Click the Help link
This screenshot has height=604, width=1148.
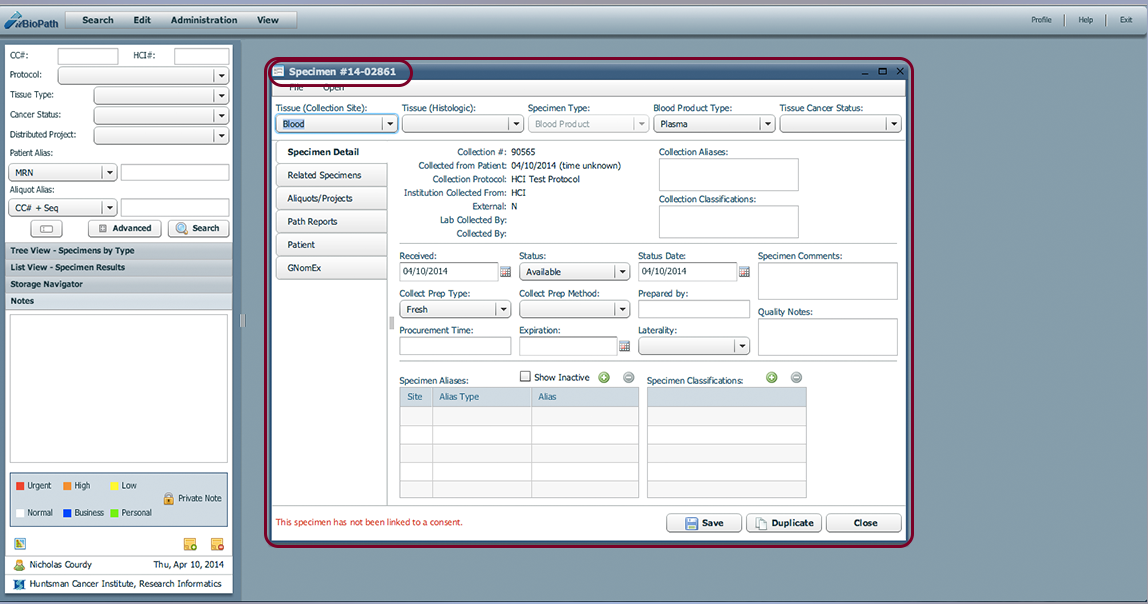pyautogui.click(x=1085, y=20)
